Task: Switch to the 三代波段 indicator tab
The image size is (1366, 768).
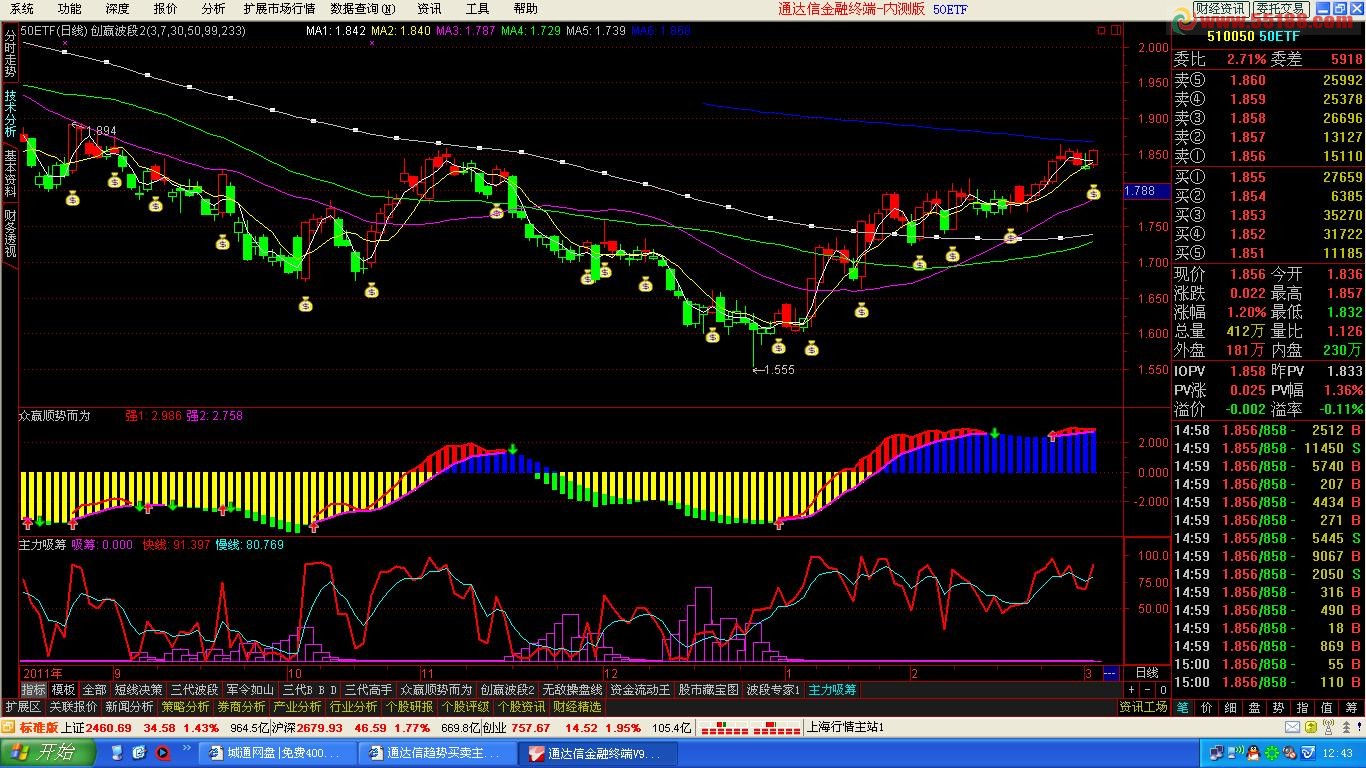Action: pyautogui.click(x=194, y=690)
